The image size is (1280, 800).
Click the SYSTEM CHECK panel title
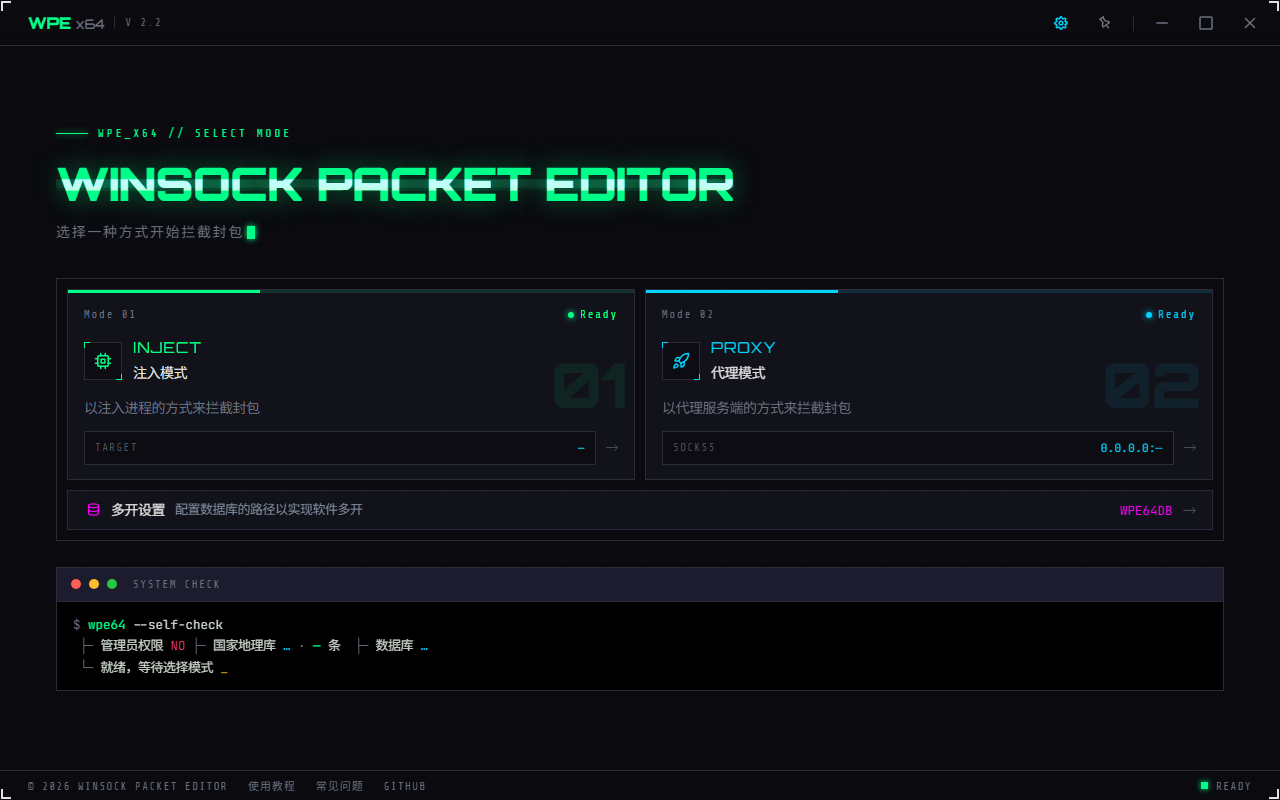pyautogui.click(x=177, y=584)
